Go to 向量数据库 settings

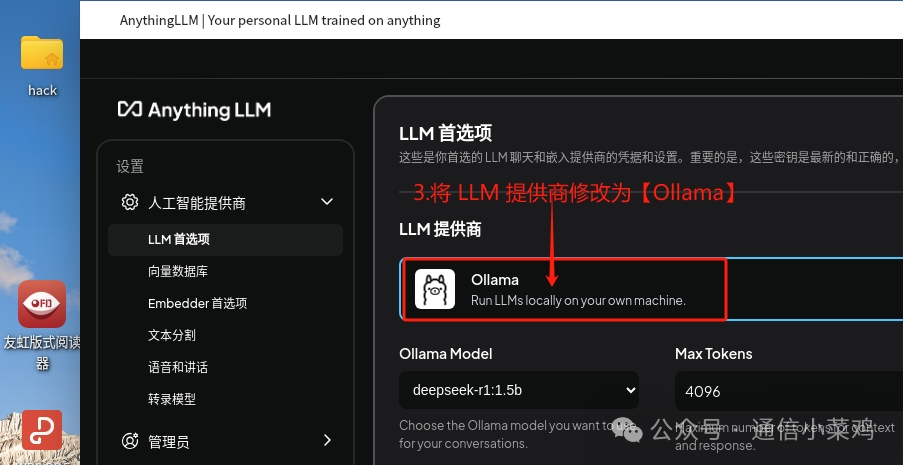tap(178, 271)
